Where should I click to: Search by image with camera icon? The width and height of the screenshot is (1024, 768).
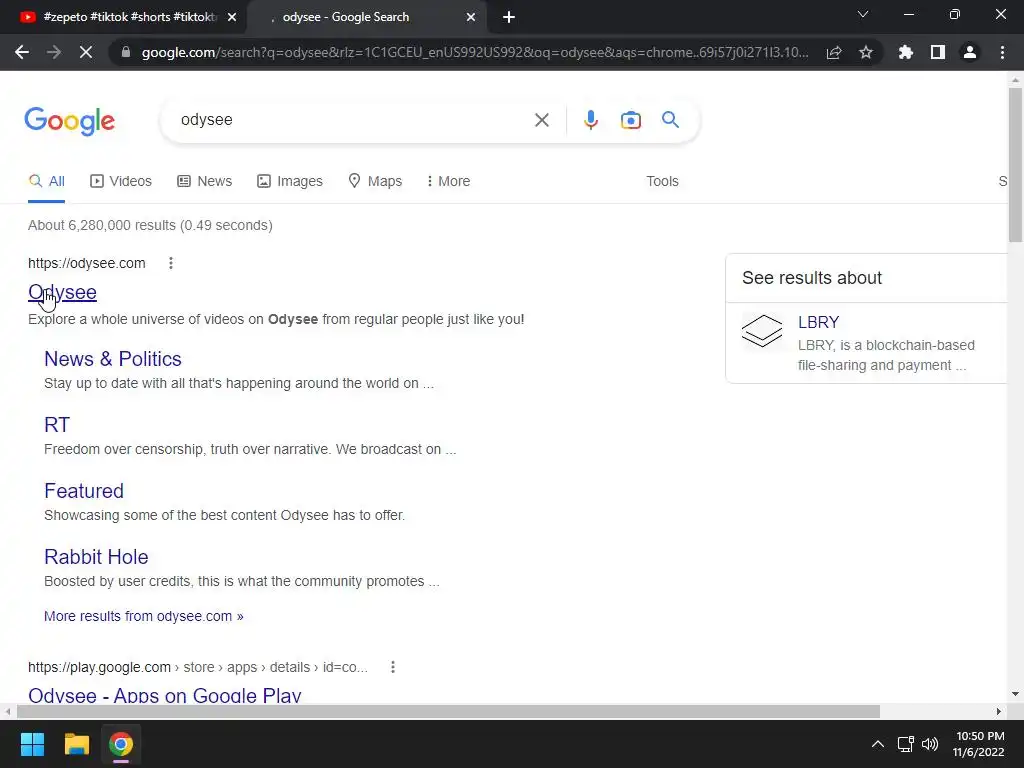[631, 120]
